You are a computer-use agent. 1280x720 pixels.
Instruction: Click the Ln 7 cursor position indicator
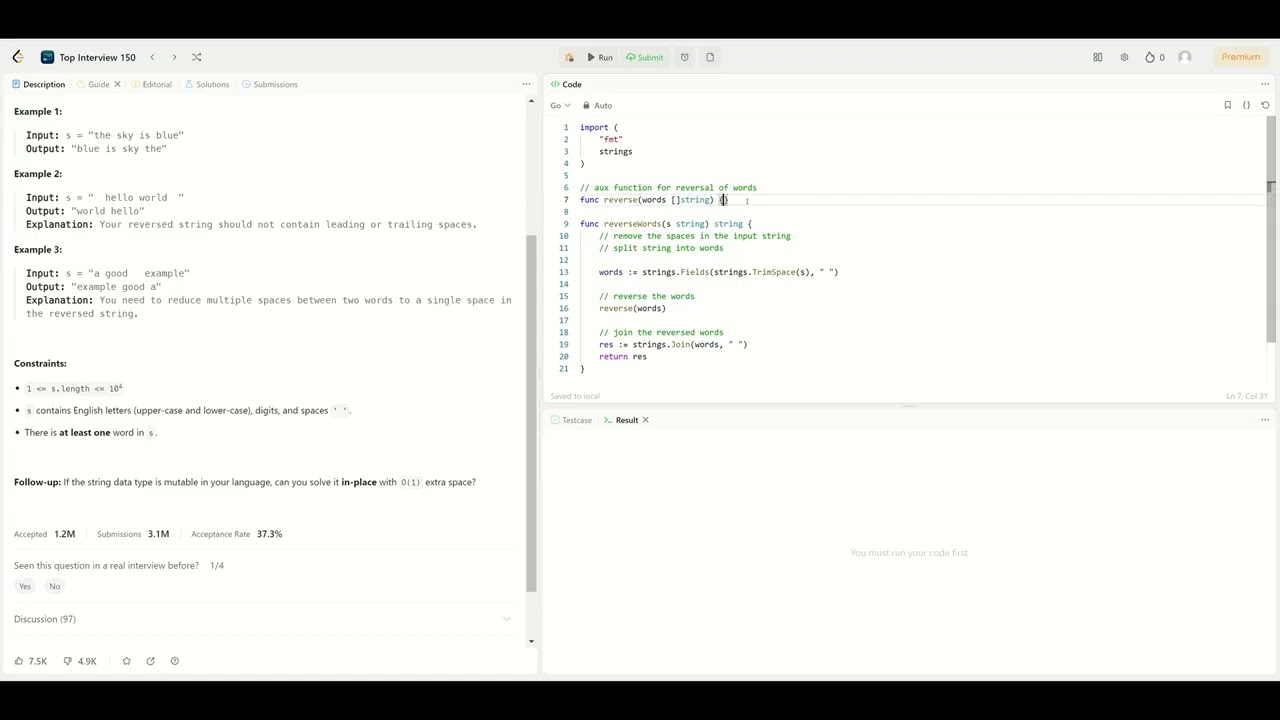coord(1246,396)
